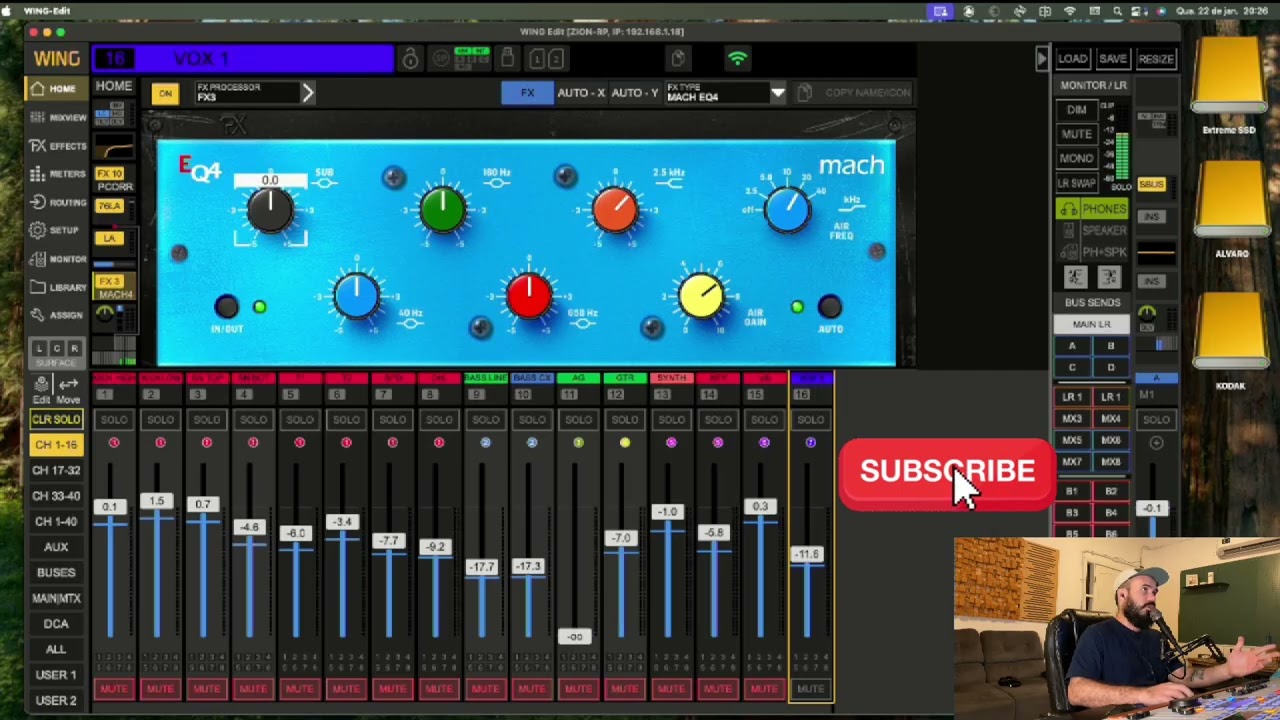Open the Library folder section
This screenshot has height=720, width=1280.
pyautogui.click(x=56, y=287)
